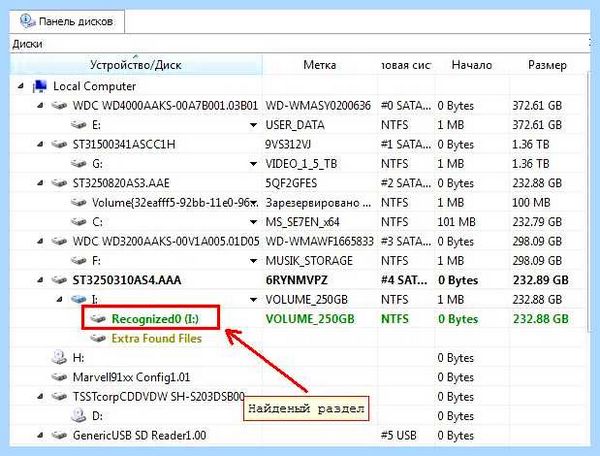
Task: Collapse the I: partition node
Action: 59,300
